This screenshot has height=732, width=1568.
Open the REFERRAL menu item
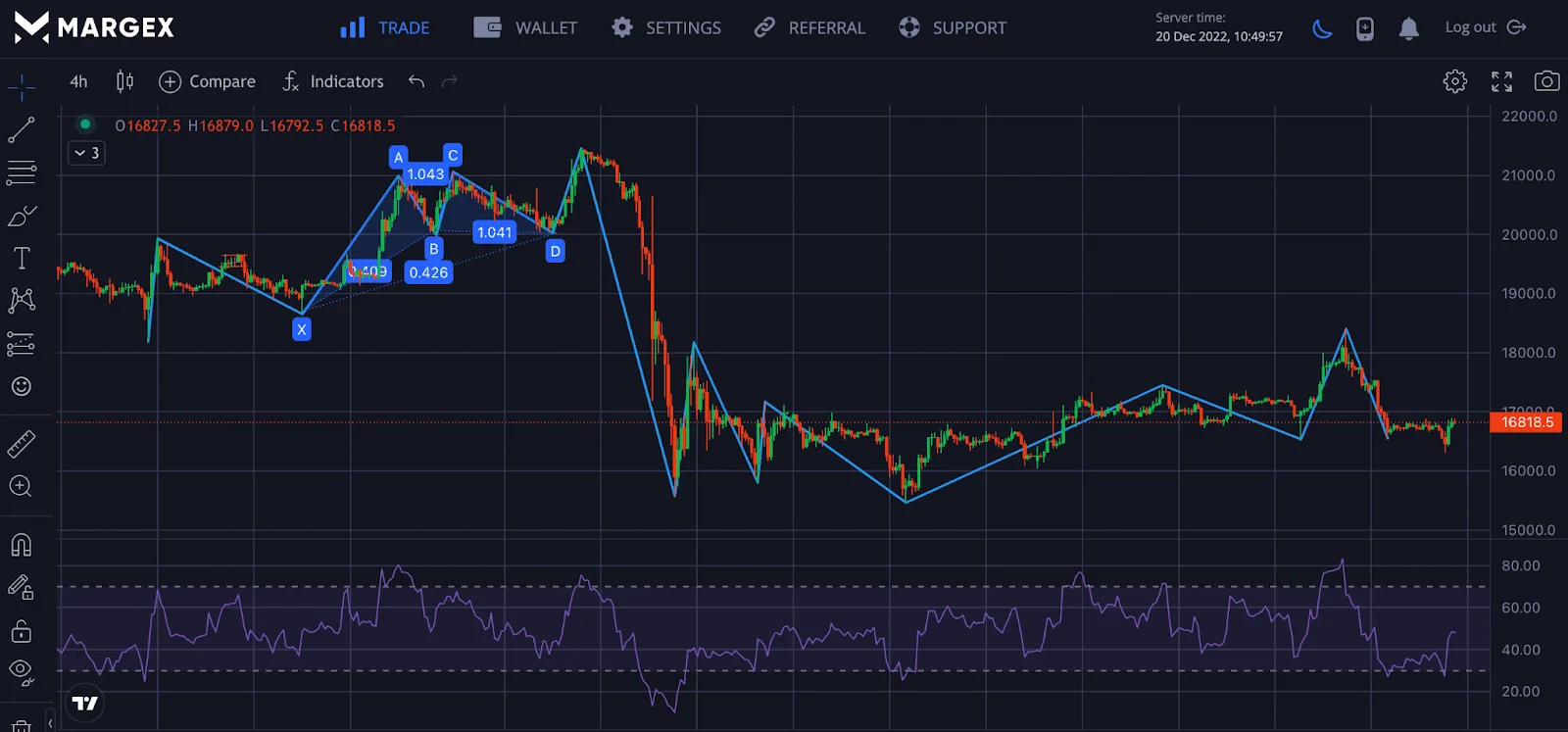[809, 28]
